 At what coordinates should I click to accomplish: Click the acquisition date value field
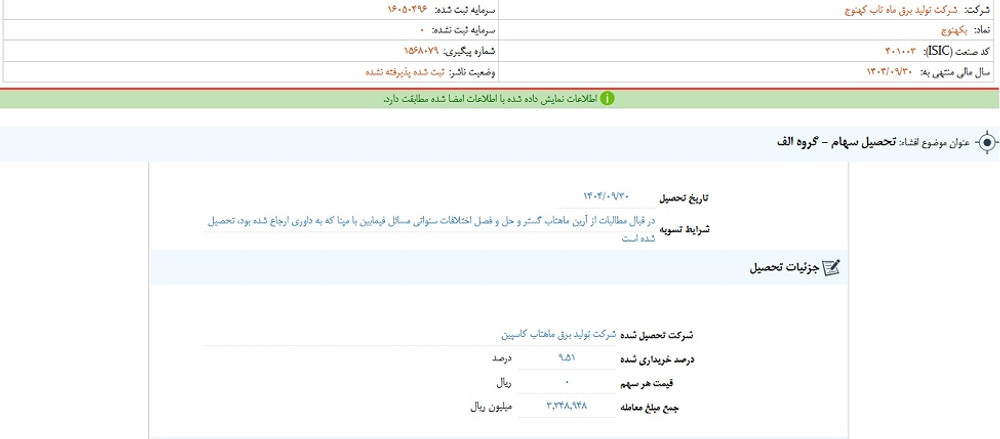(x=607, y=197)
